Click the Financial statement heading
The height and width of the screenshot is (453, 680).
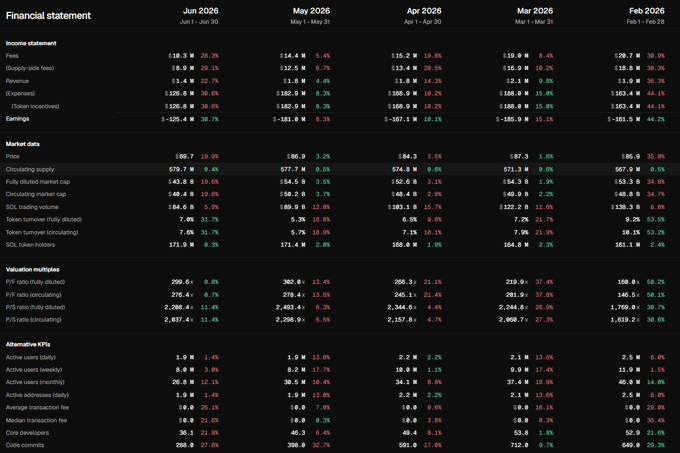[48, 16]
